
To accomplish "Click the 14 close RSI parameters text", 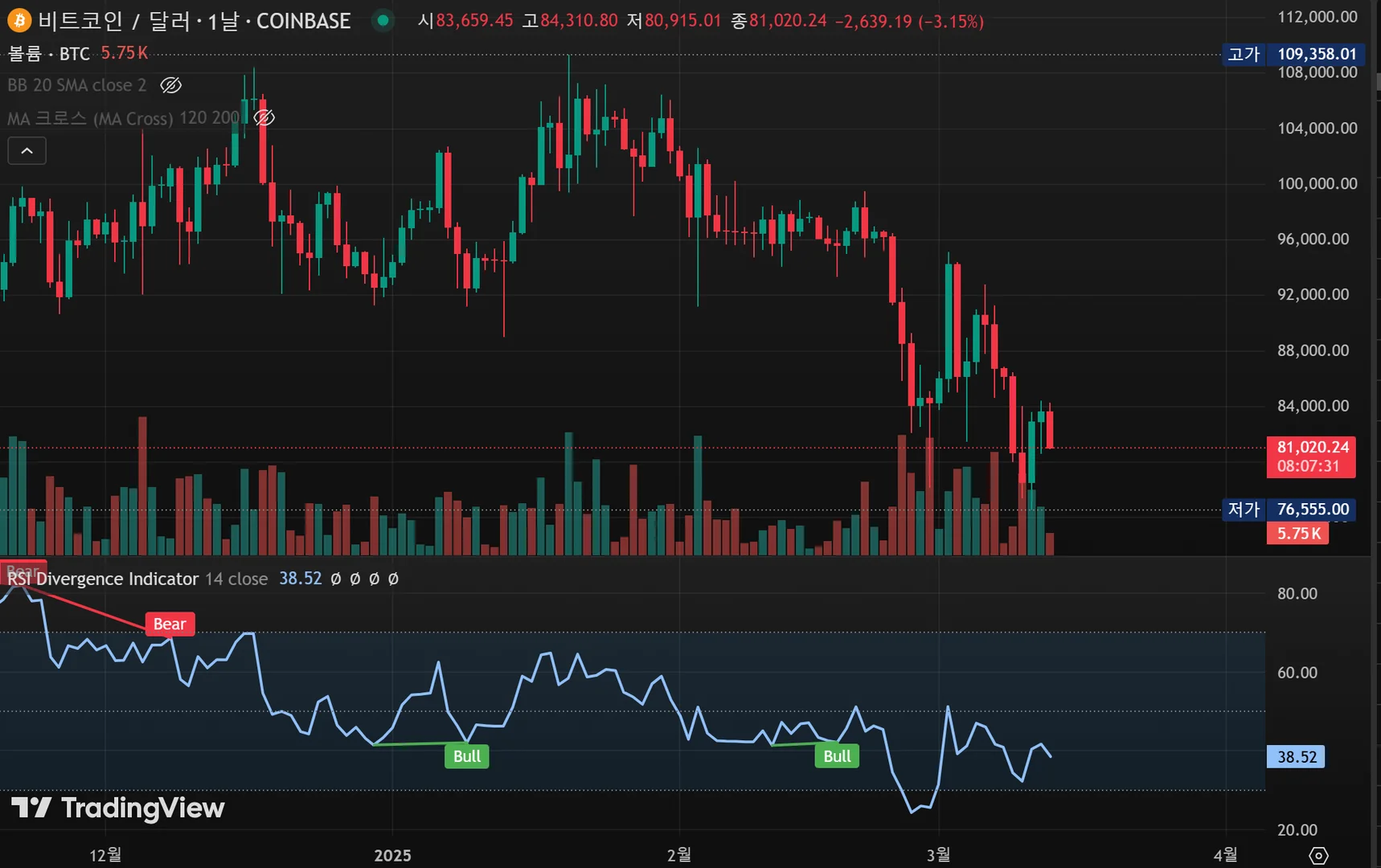I will [236, 579].
